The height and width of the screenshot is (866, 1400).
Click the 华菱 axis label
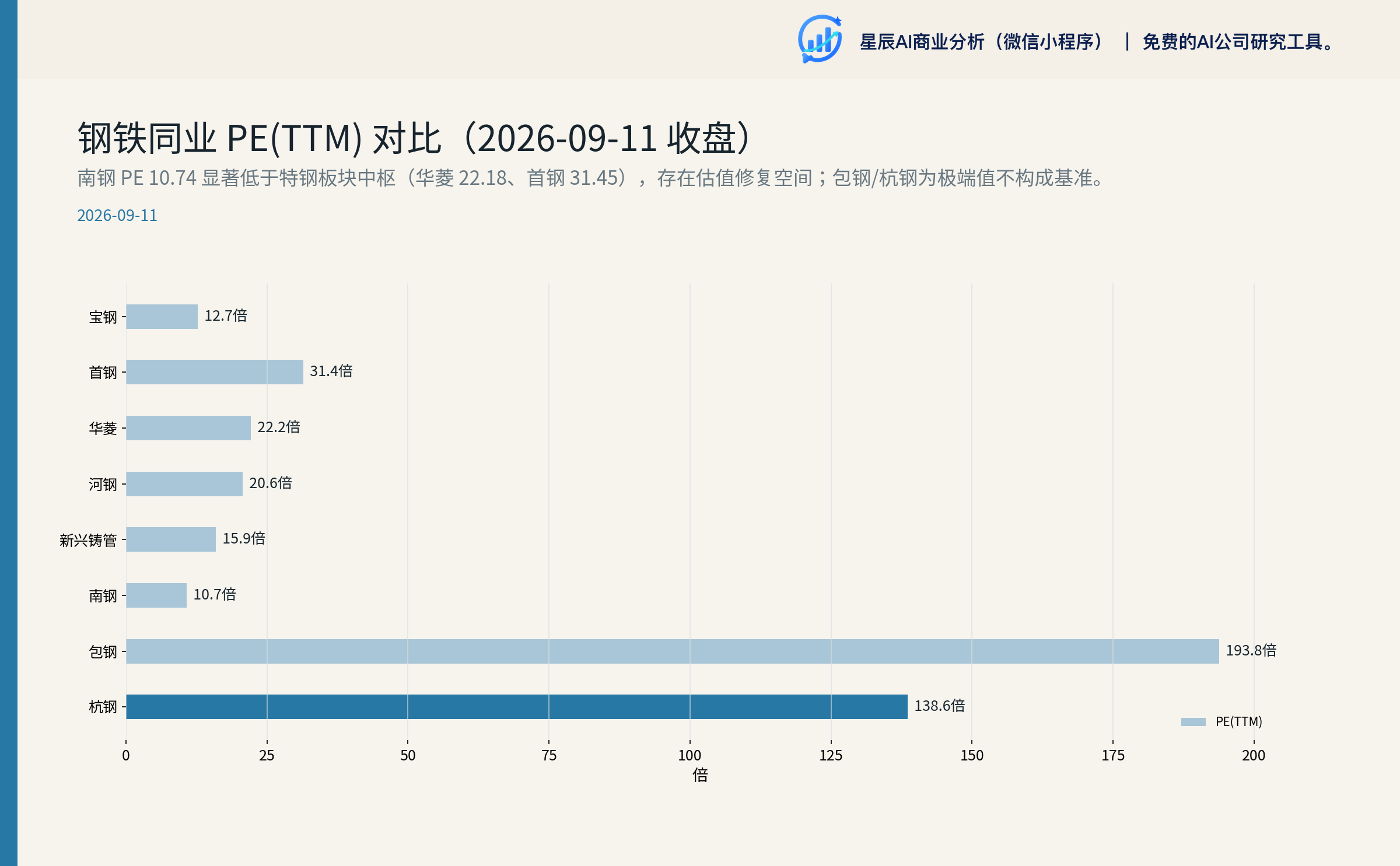103,429
